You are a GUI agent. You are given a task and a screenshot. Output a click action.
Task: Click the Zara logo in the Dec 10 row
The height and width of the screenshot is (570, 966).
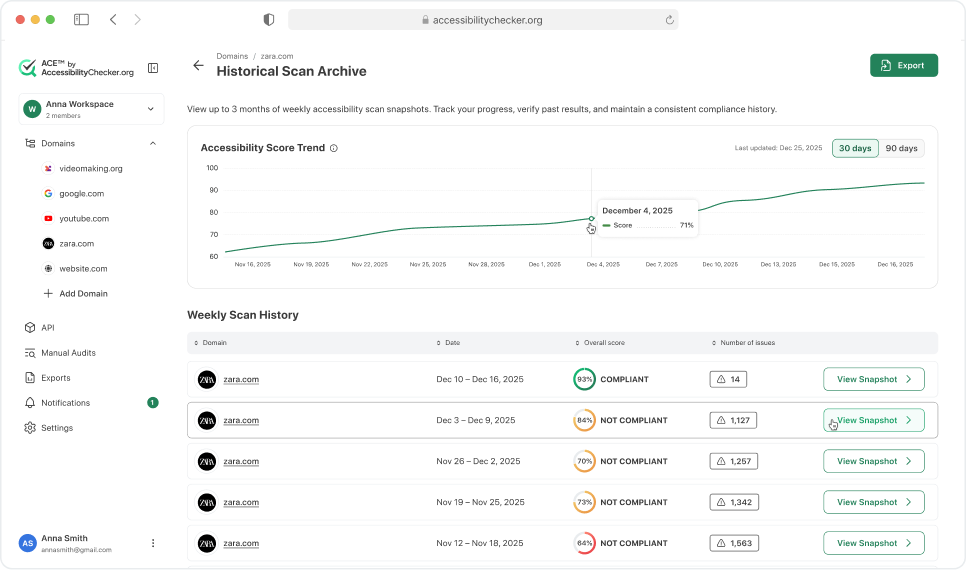207,380
